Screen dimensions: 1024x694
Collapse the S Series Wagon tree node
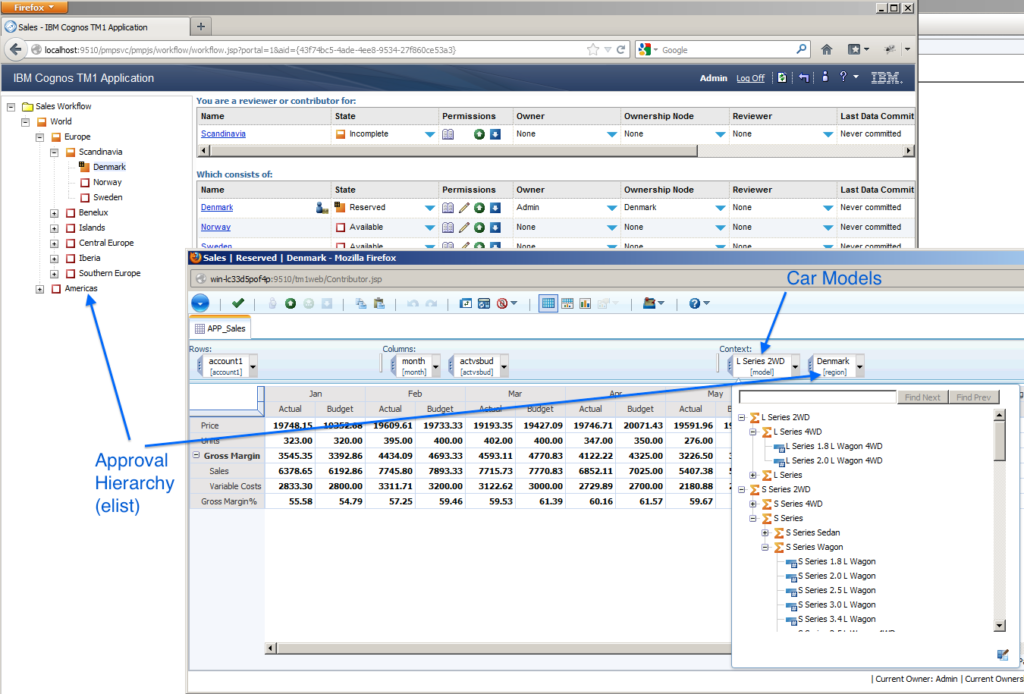coord(765,545)
